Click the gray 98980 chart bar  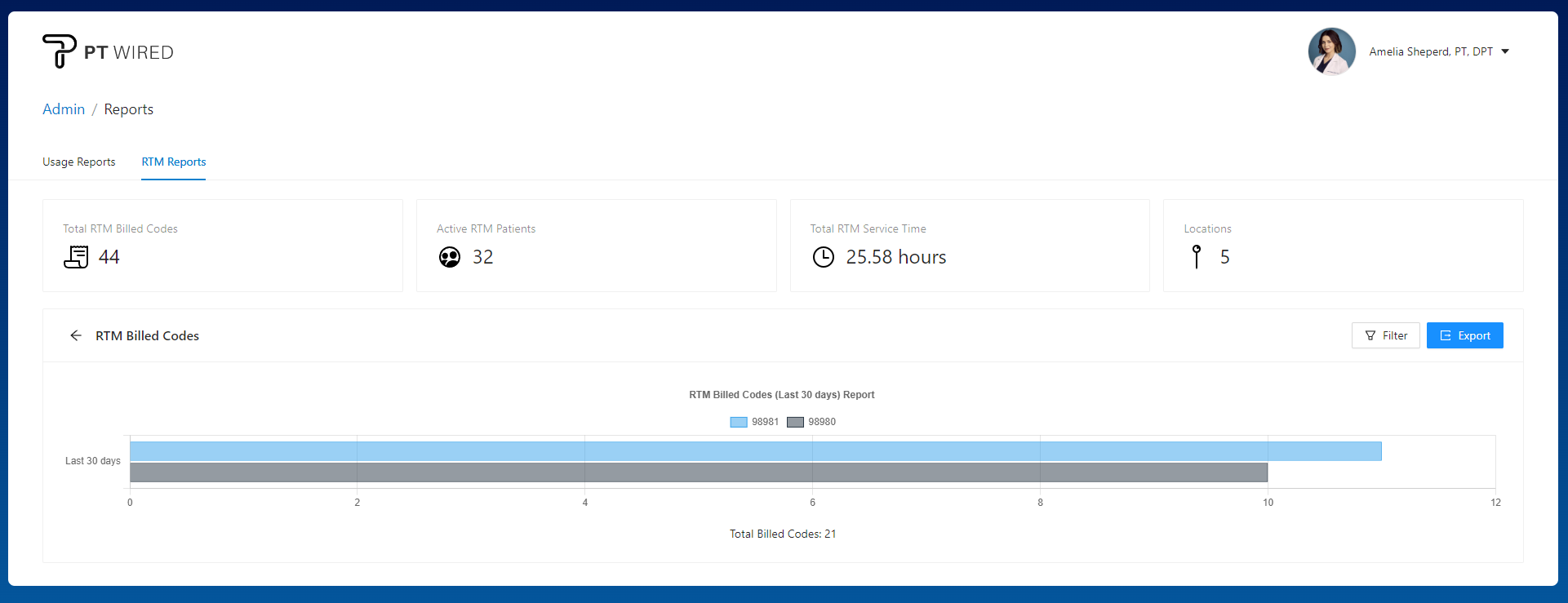[698, 472]
